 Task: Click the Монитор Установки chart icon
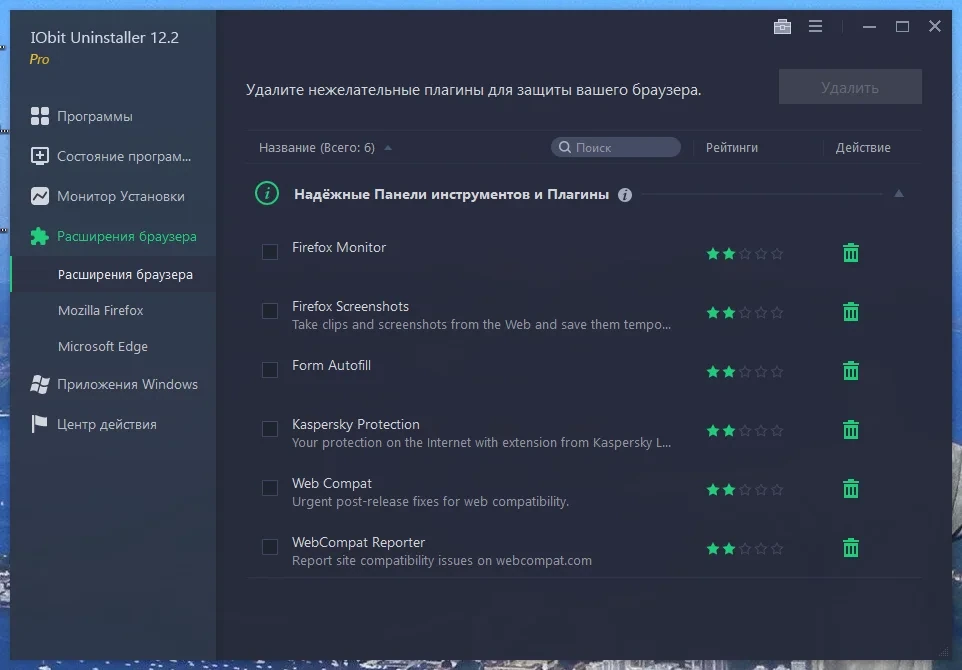40,196
